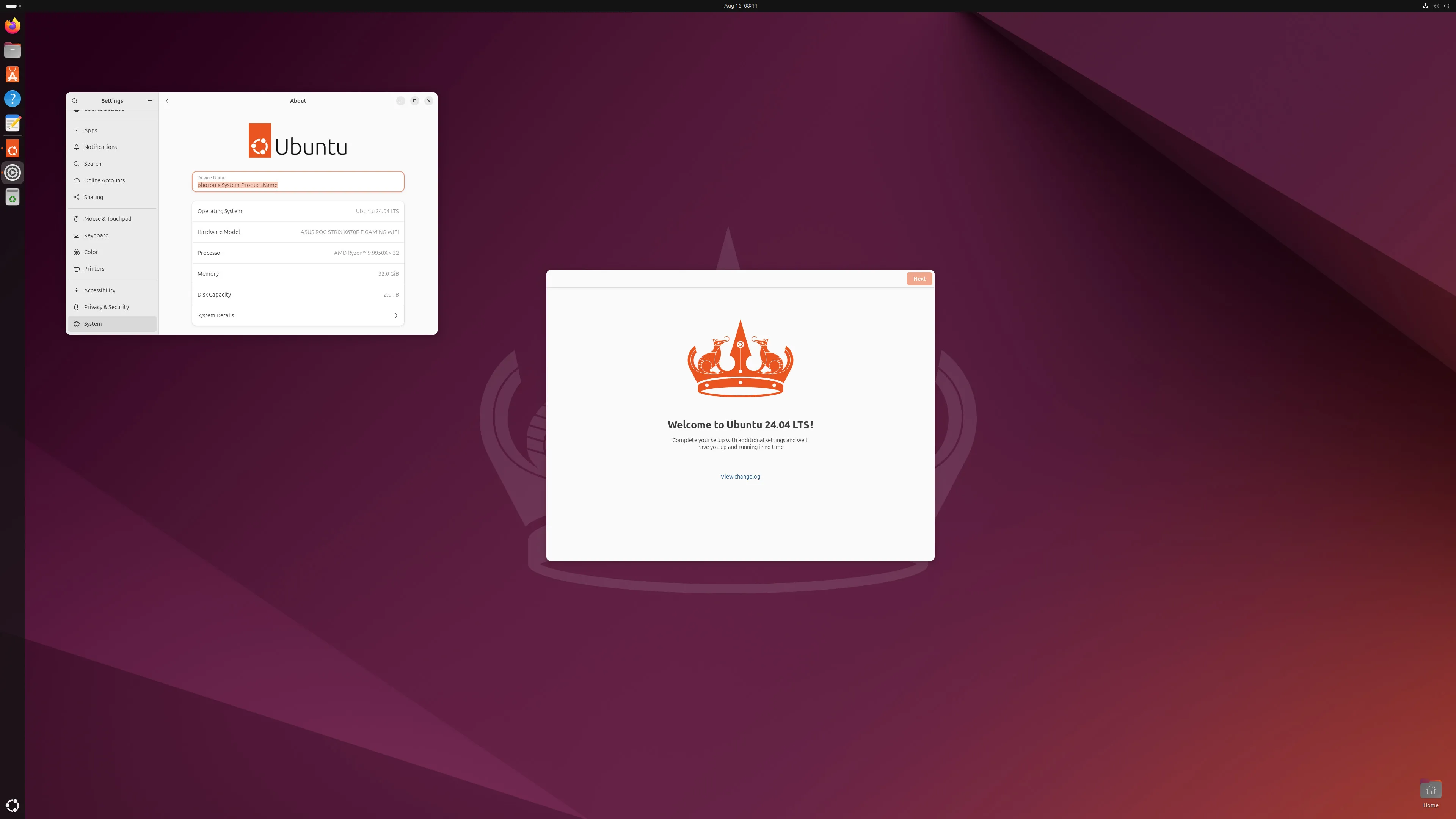Go back with the About back arrow
The width and height of the screenshot is (1456, 819).
coord(167,100)
